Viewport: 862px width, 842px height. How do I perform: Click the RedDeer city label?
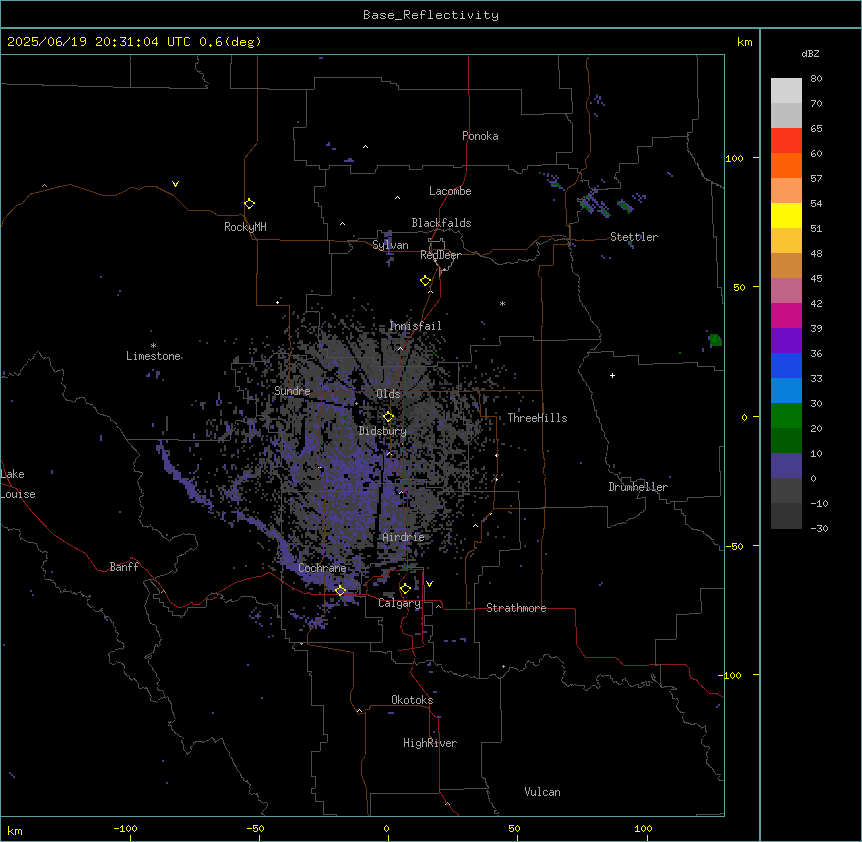pyautogui.click(x=440, y=255)
